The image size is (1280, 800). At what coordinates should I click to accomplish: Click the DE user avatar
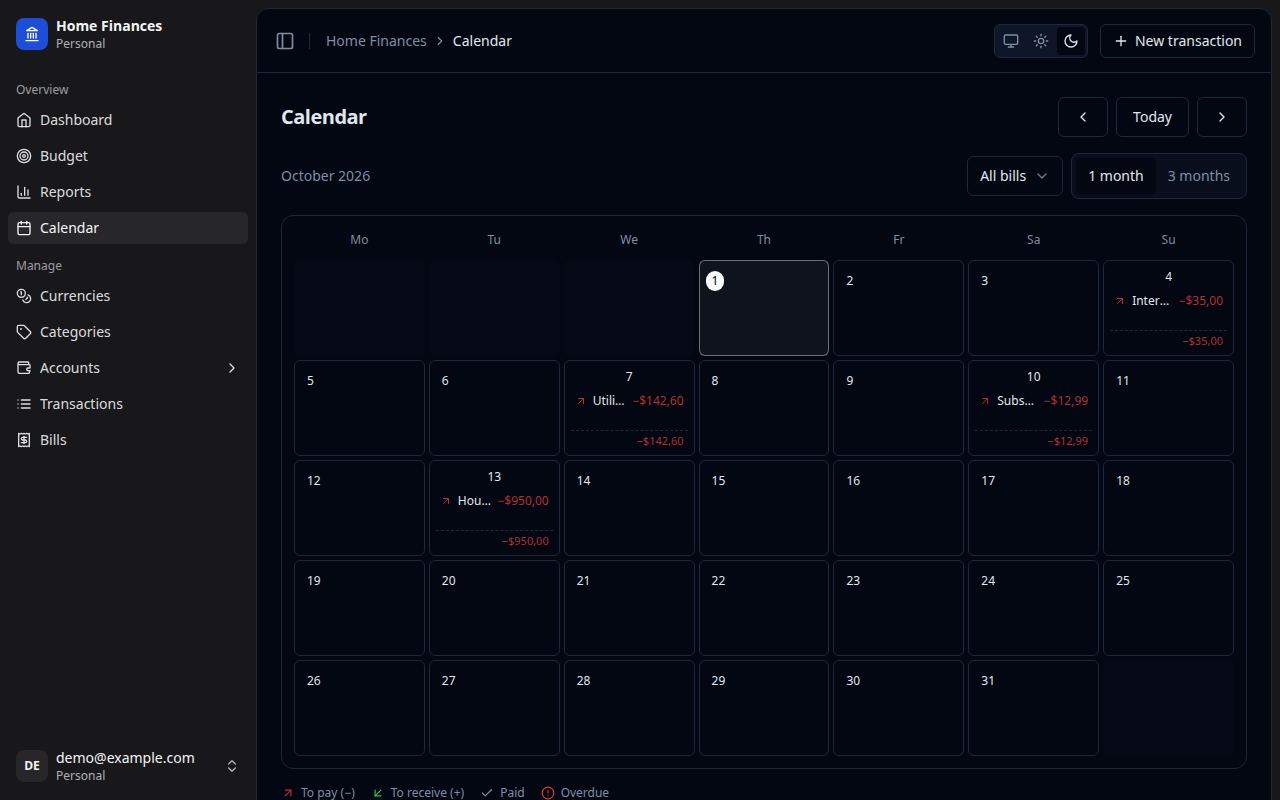[32, 766]
